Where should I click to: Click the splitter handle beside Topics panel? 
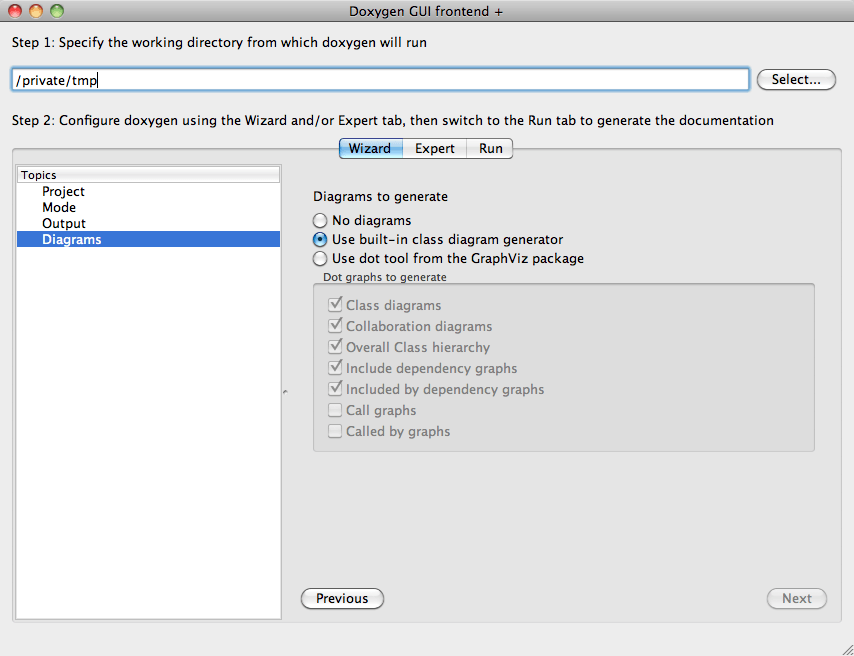(x=285, y=392)
